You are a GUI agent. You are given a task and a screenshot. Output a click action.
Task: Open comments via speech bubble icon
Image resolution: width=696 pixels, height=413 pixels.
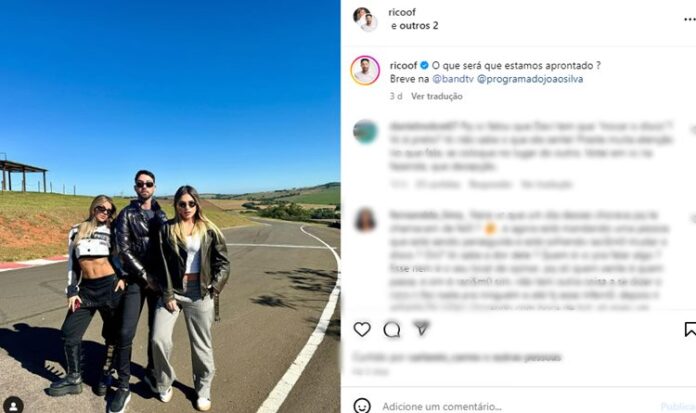[392, 330]
